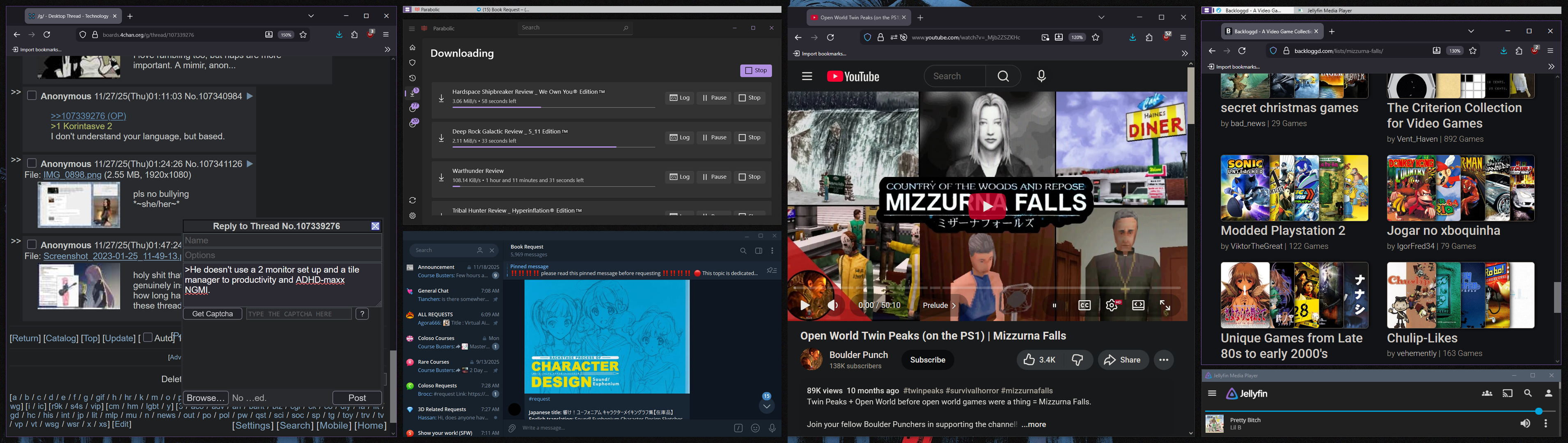1568x443 pixels.
Task: Open the Jellyfin SyncPlay group icon
Action: click(1487, 394)
